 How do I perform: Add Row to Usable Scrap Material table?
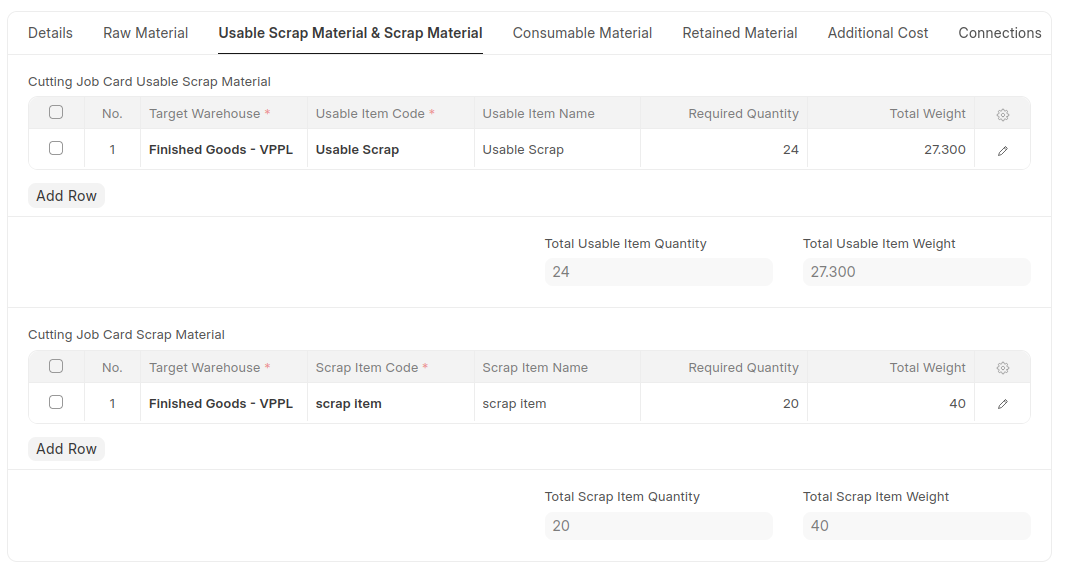[67, 196]
